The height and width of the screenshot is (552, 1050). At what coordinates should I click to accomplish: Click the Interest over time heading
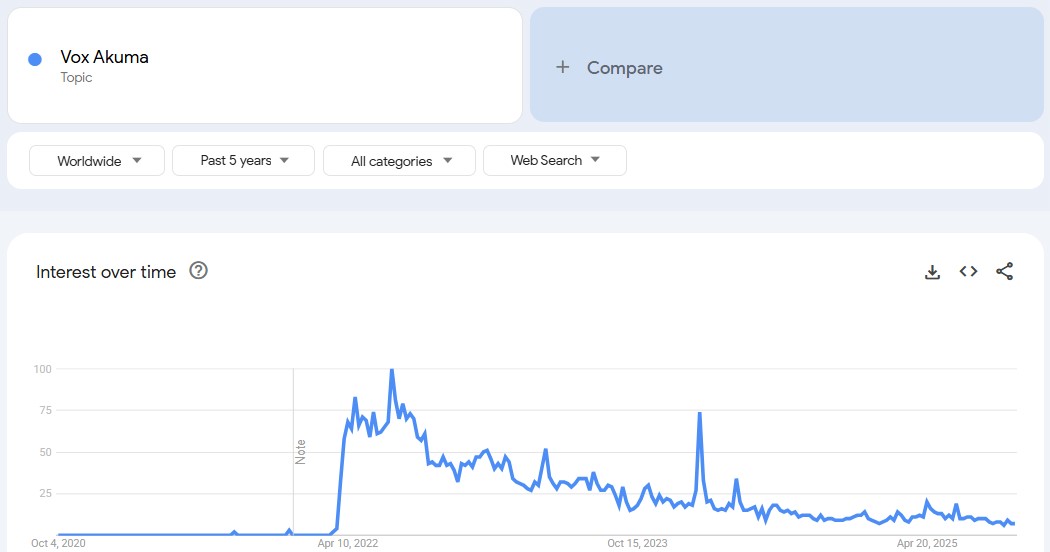[x=106, y=272]
